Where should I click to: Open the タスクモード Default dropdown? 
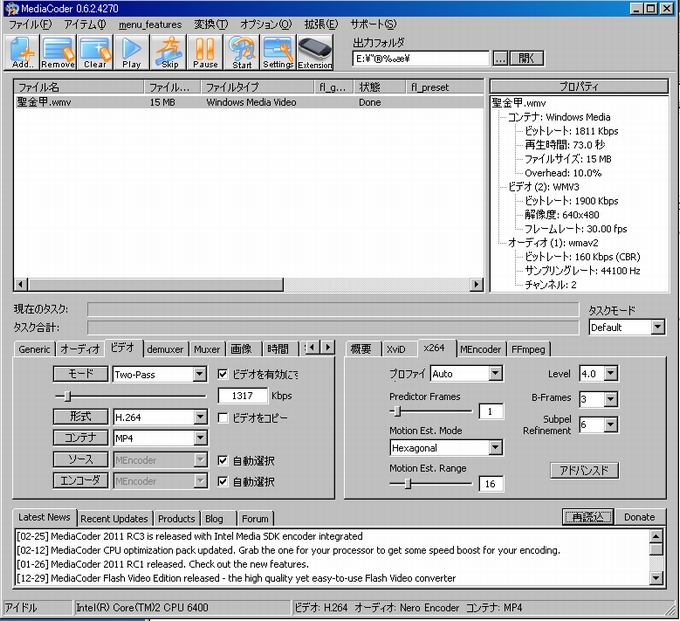tap(657, 327)
